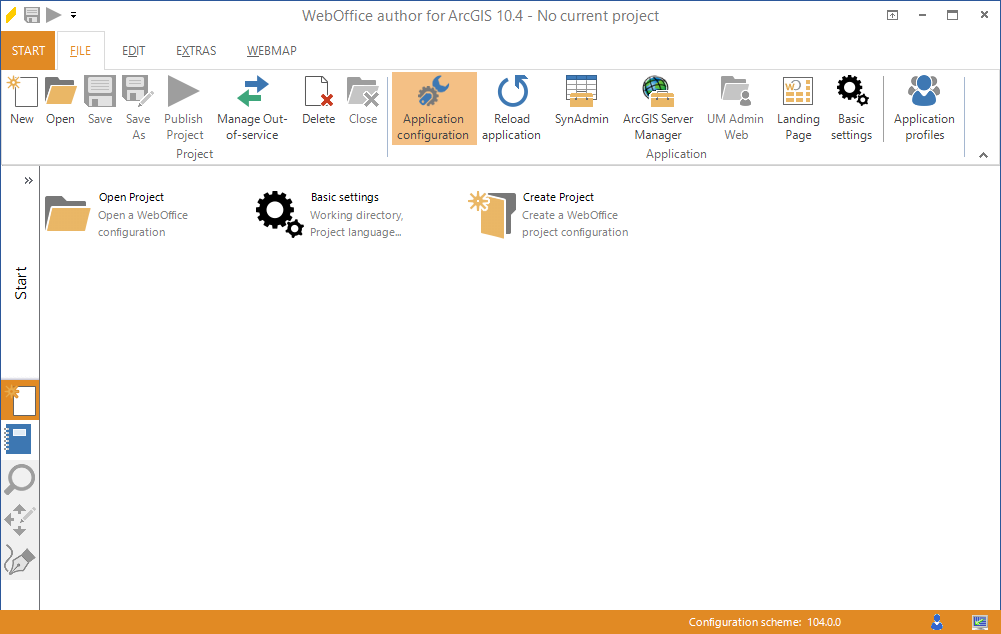1001x634 pixels.
Task: Open the notebook panel in the sidebar
Action: [x=20, y=438]
